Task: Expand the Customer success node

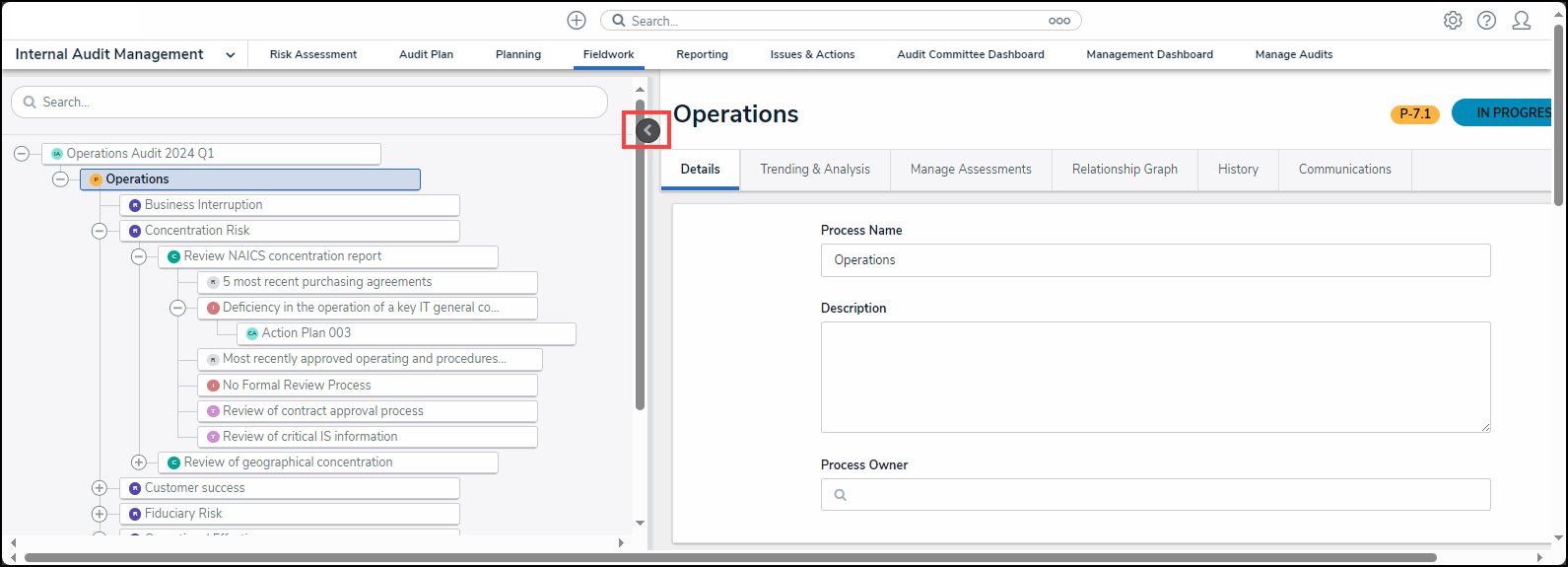Action: [x=100, y=488]
